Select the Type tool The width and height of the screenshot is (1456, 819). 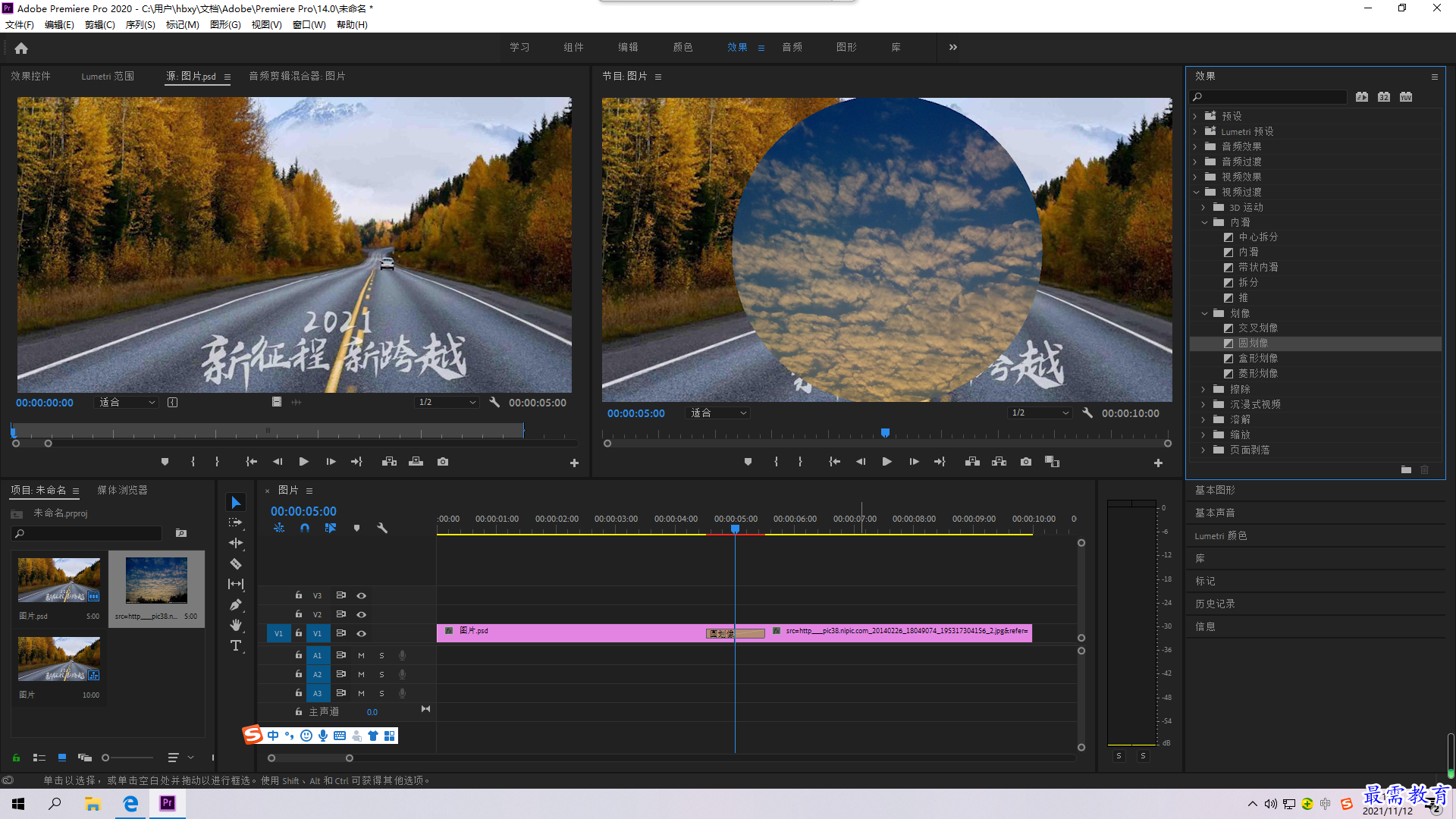[236, 645]
